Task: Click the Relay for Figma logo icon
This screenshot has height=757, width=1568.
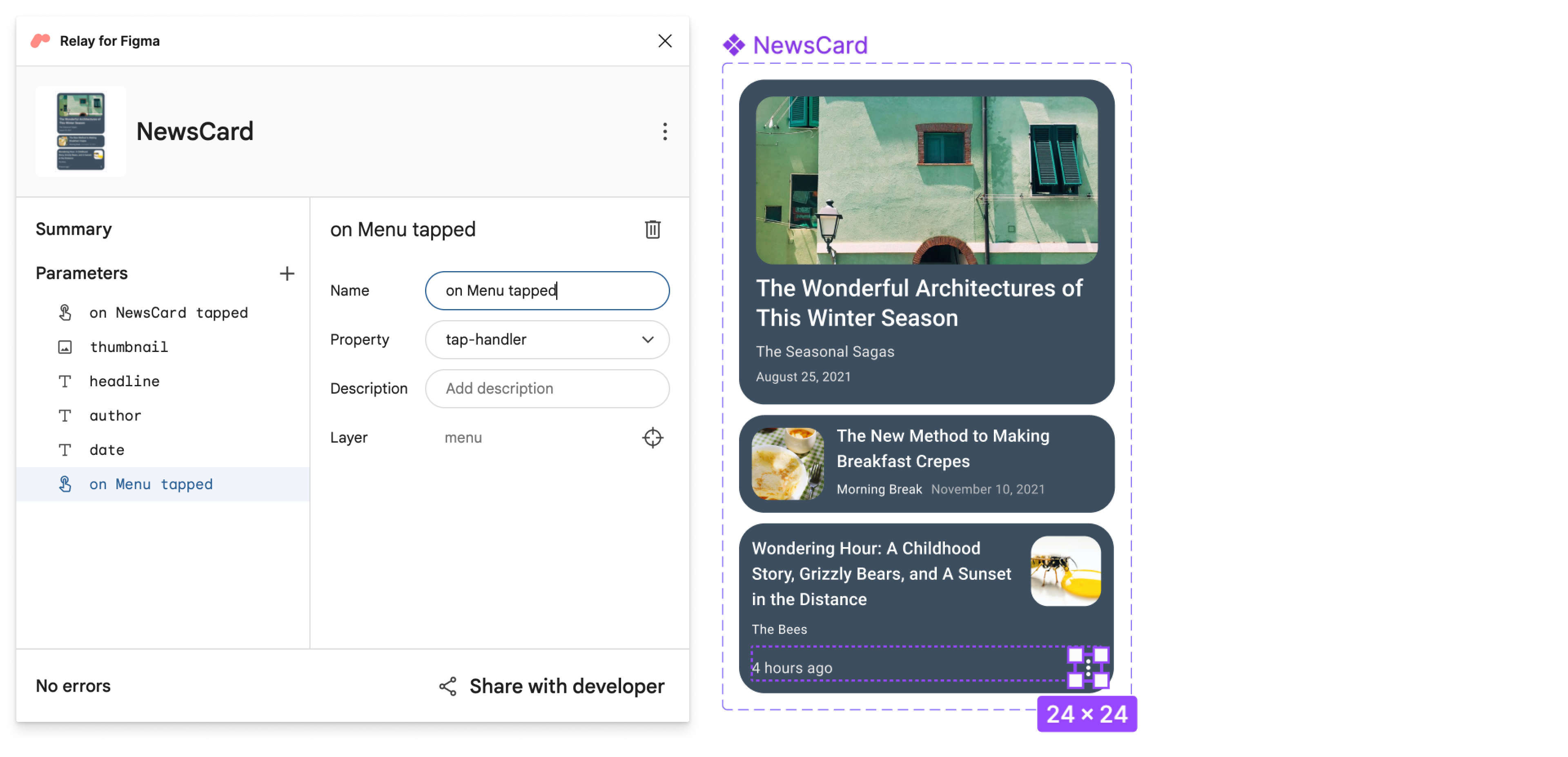Action: pos(40,40)
